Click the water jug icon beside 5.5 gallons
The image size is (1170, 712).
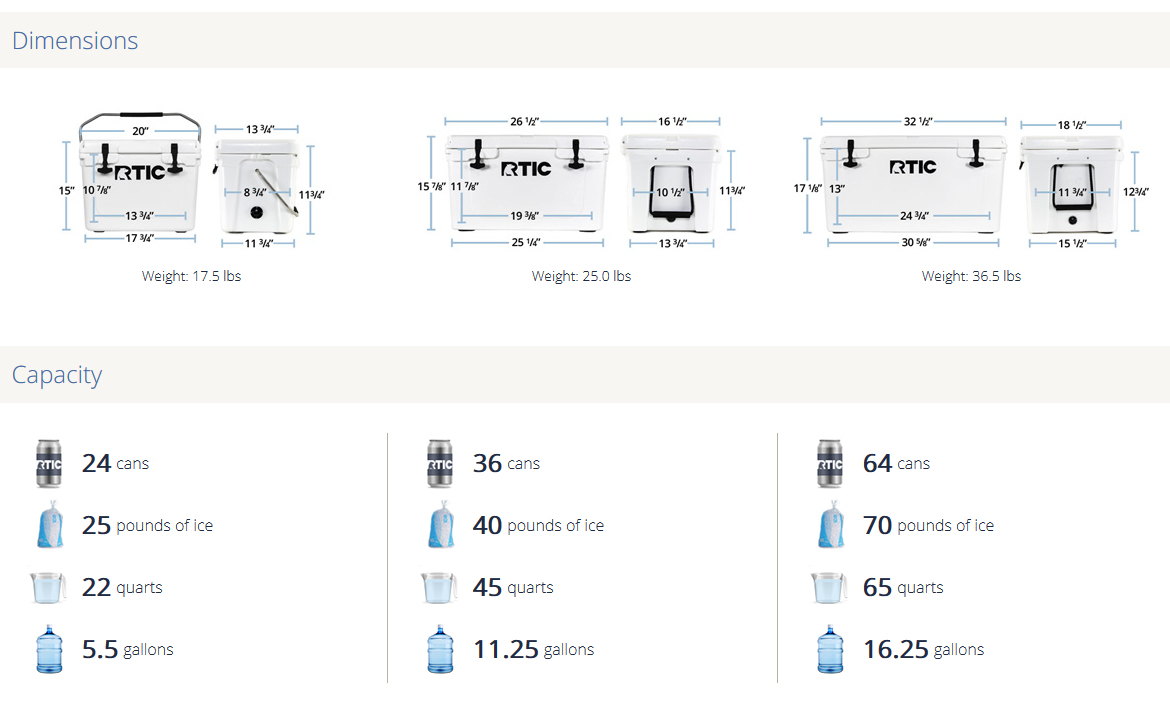pos(49,649)
